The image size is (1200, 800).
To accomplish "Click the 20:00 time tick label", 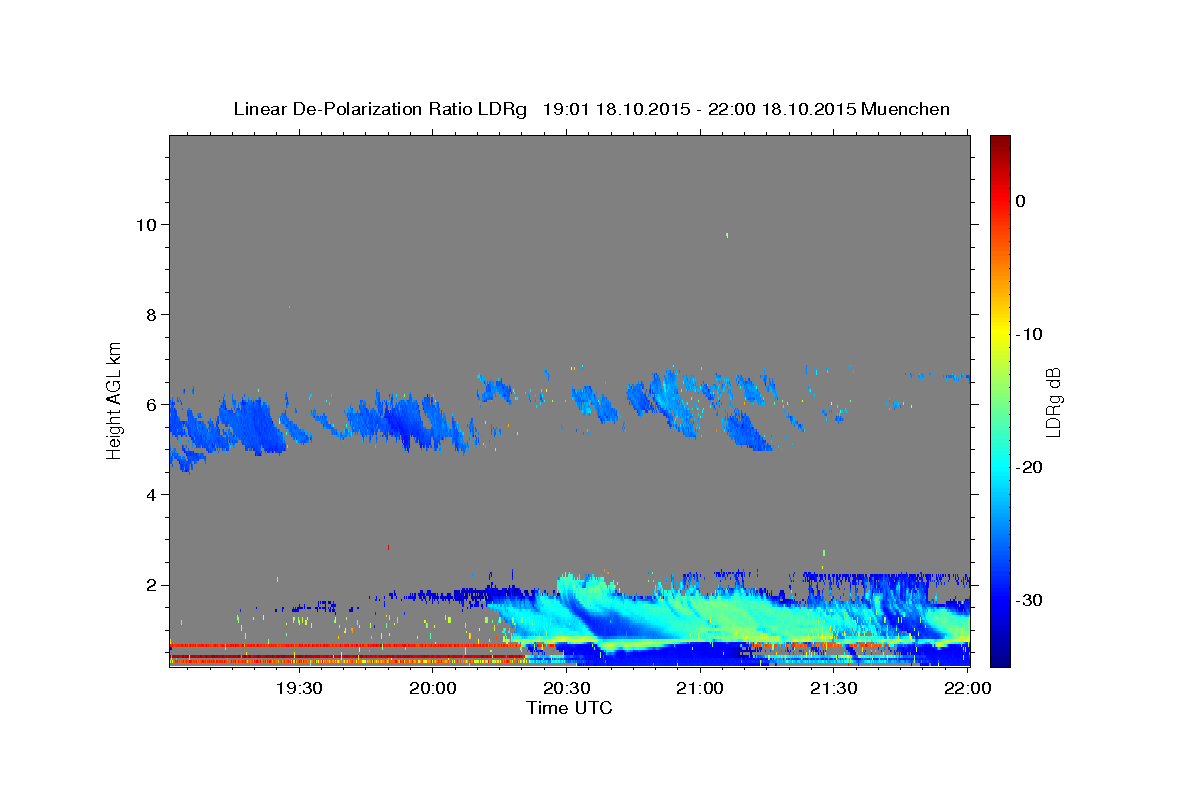I will (x=433, y=689).
